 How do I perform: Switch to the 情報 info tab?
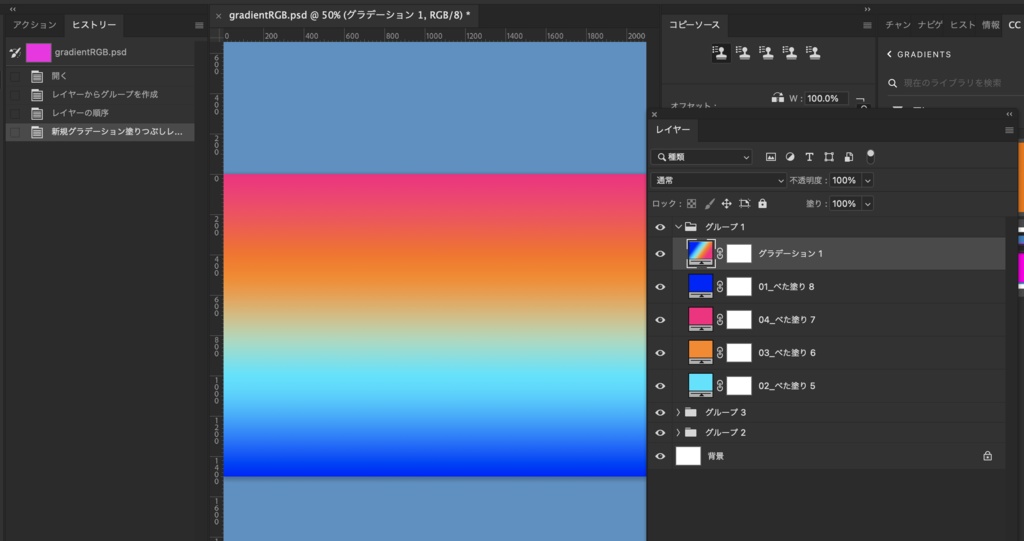coord(991,25)
